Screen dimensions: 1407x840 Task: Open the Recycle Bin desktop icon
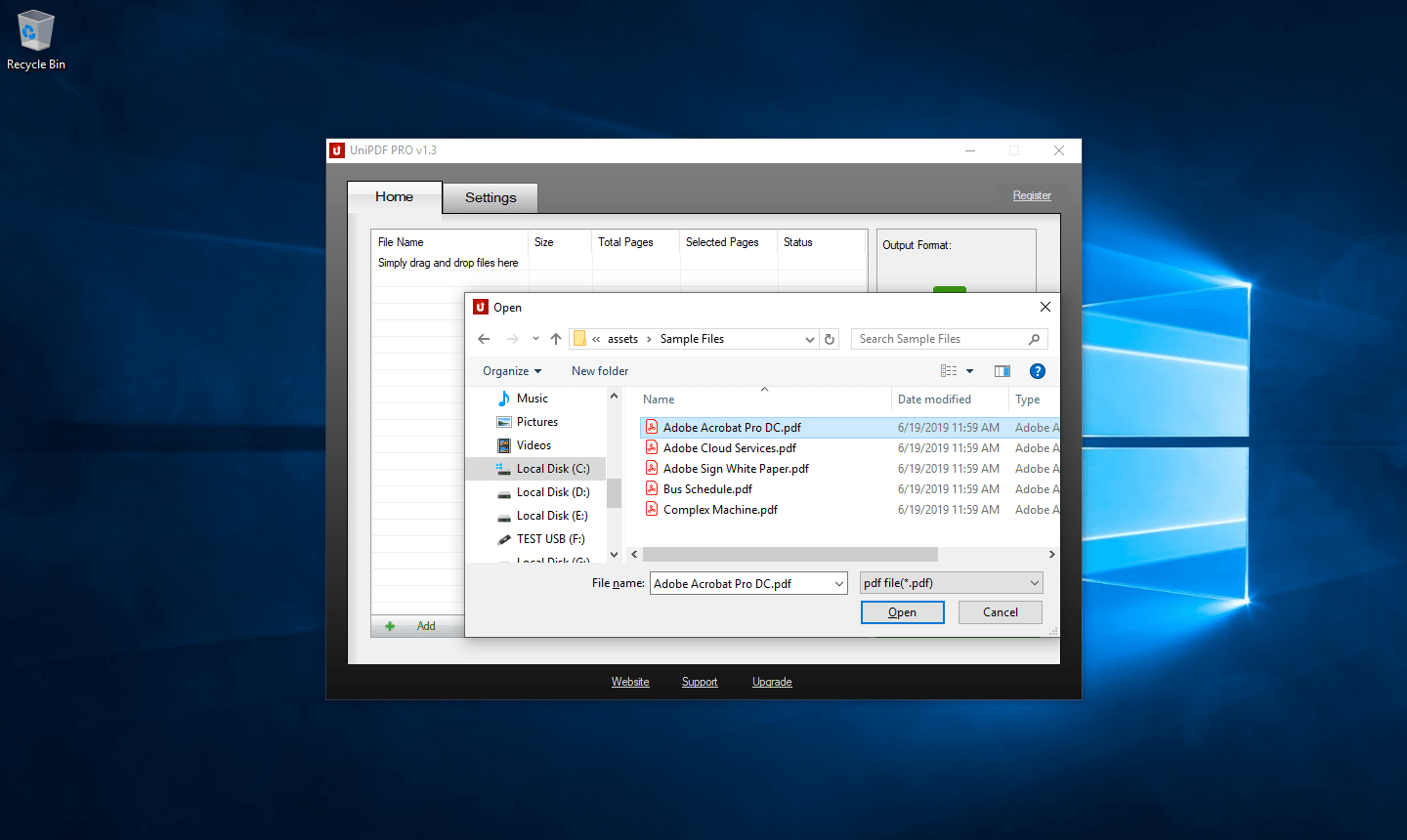click(36, 40)
